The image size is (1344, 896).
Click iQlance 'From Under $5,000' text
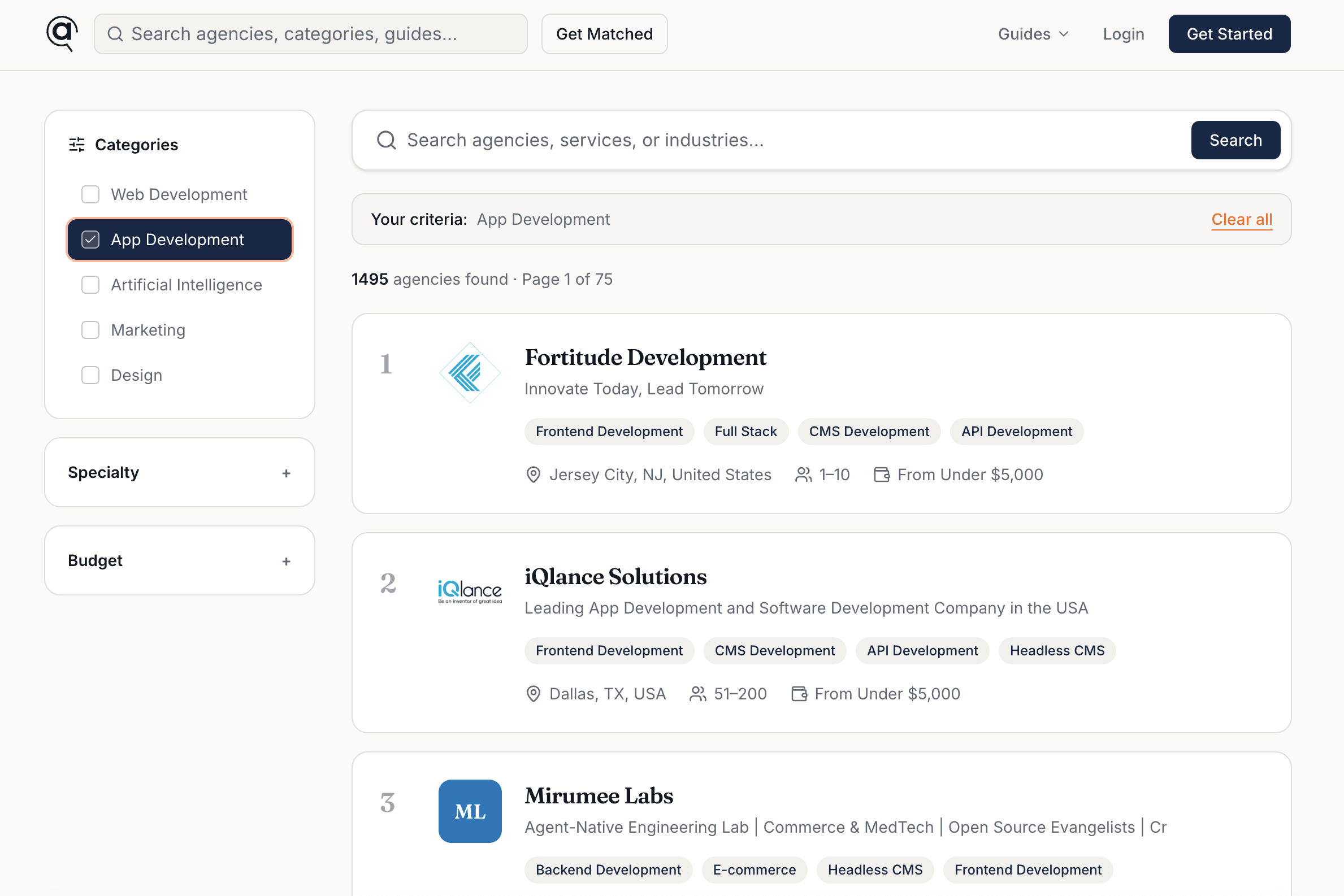pos(887,694)
